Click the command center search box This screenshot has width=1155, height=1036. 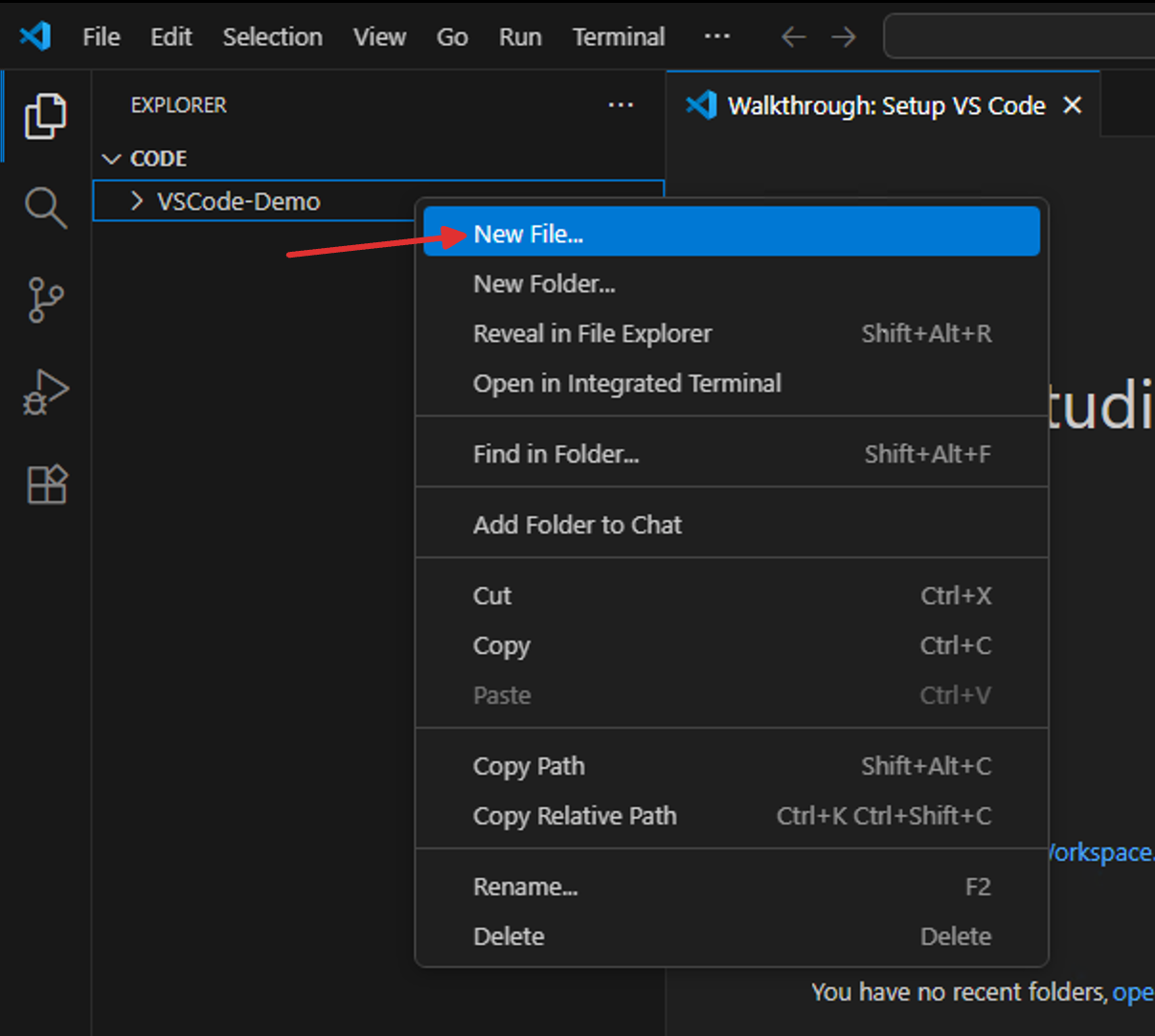(x=1019, y=37)
